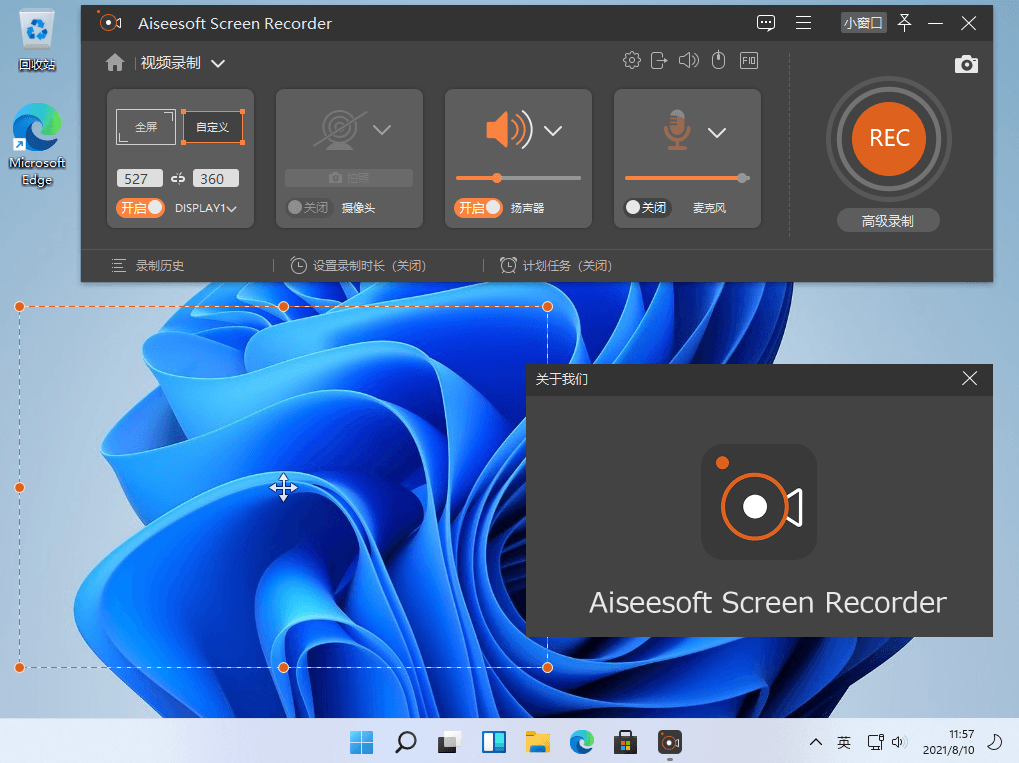Click the large orange speaker icon
Image resolution: width=1019 pixels, height=763 pixels.
pos(510,129)
